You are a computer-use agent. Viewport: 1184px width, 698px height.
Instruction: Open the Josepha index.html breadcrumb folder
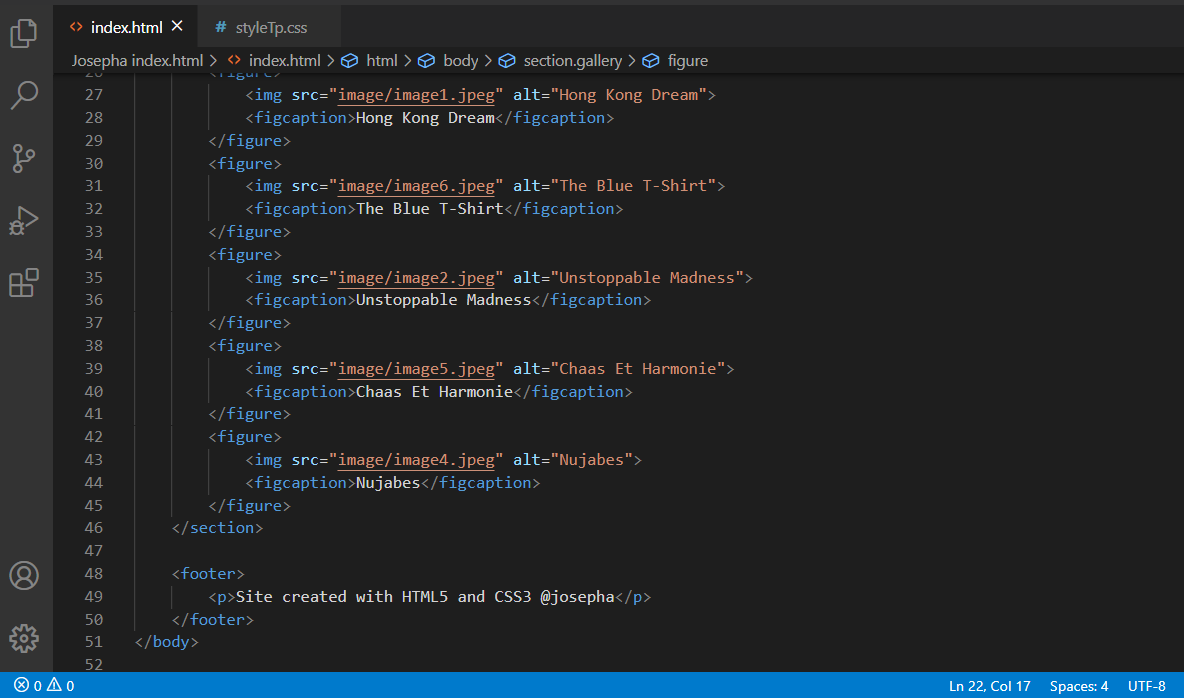click(137, 61)
